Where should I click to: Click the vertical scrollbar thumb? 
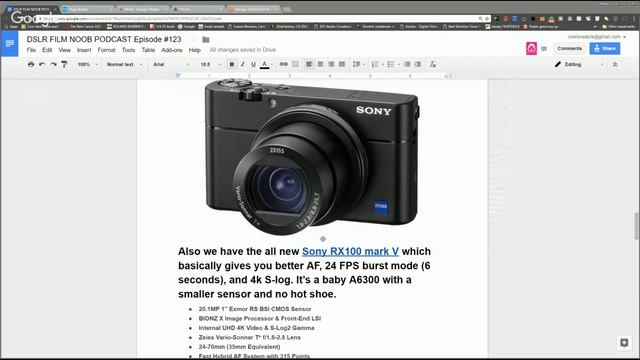[x=637, y=226]
